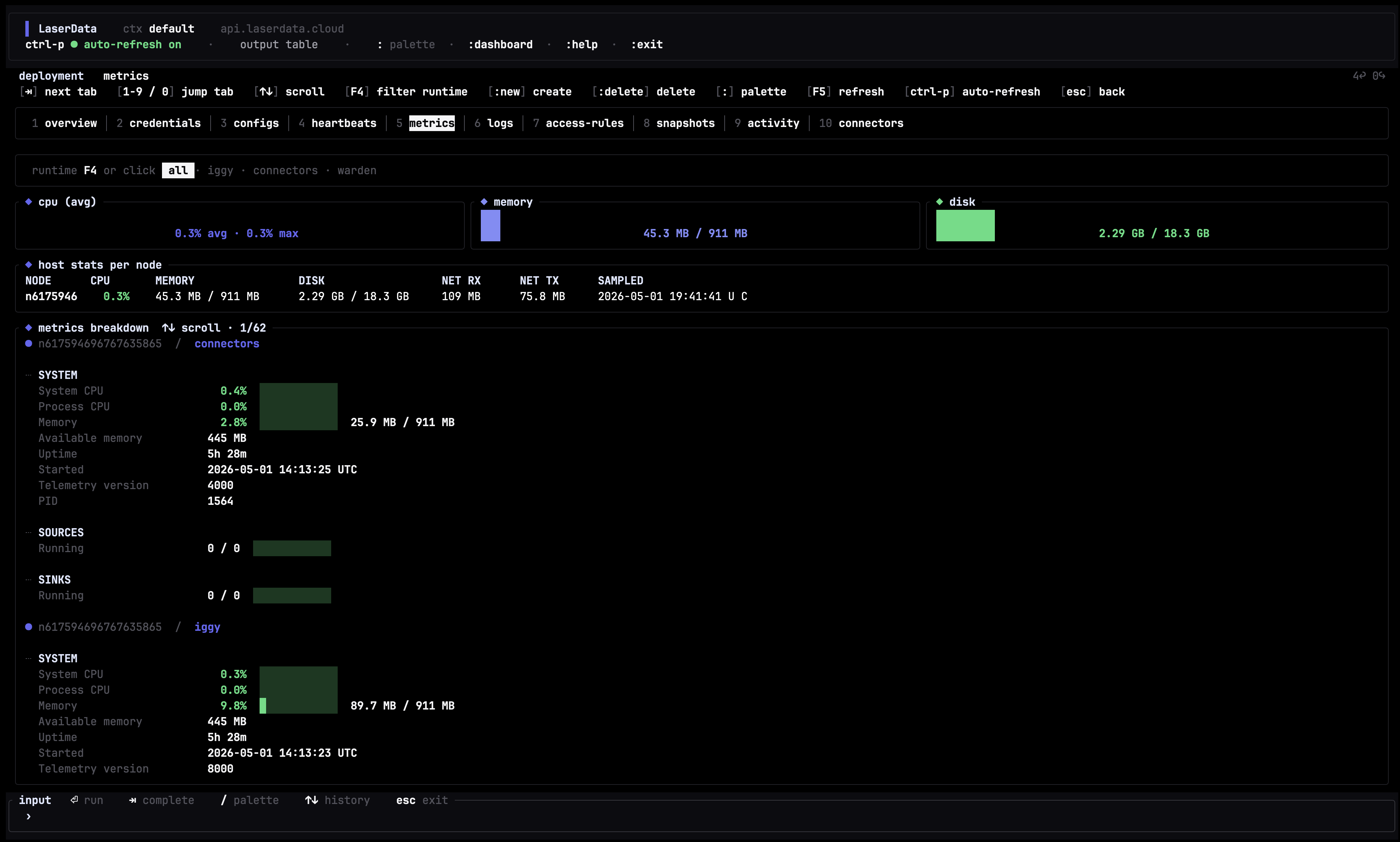The height and width of the screenshot is (842, 1400).
Task: Click Telemetry version 4000 value
Action: 220,485
